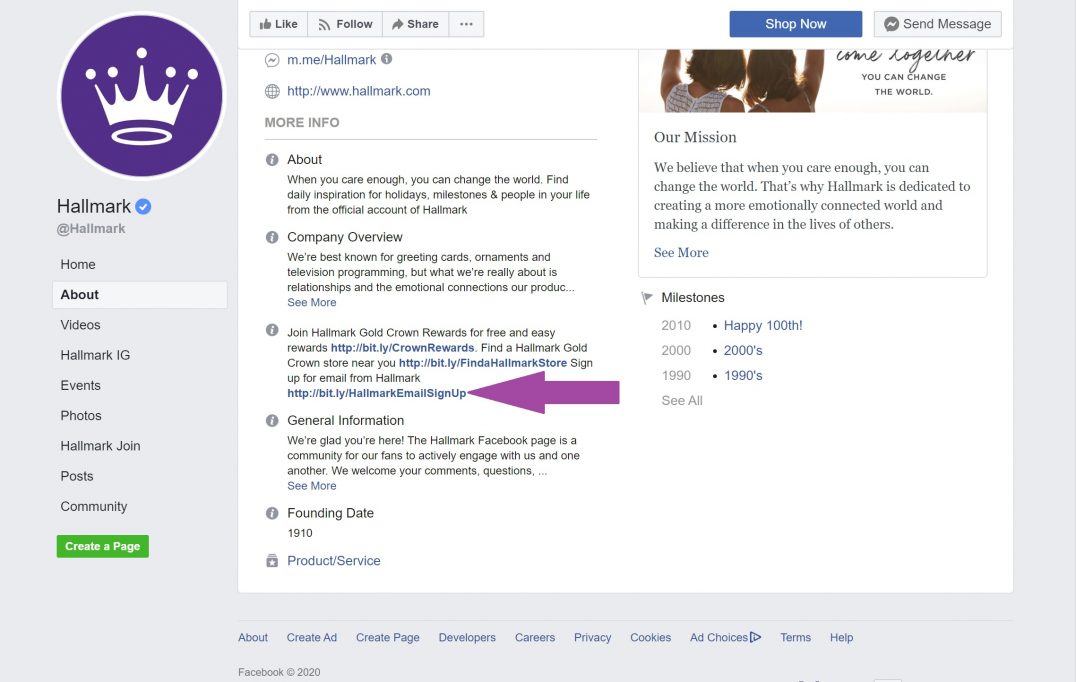The image size is (1076, 682).
Task: Click the Messenger icon beside m.me/Hallmark
Action: pos(271,60)
